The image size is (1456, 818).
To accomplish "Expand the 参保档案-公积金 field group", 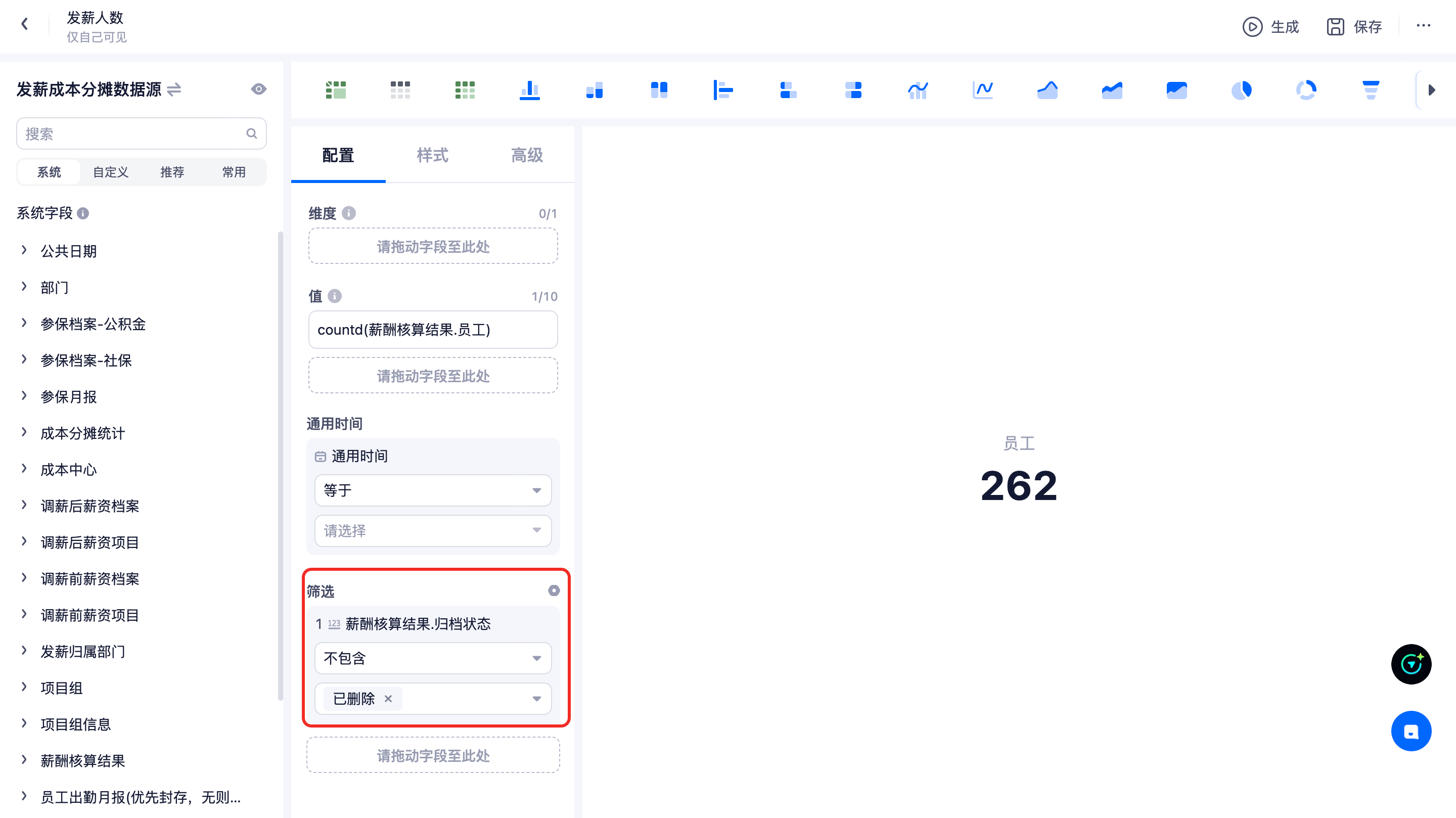I will (24, 324).
